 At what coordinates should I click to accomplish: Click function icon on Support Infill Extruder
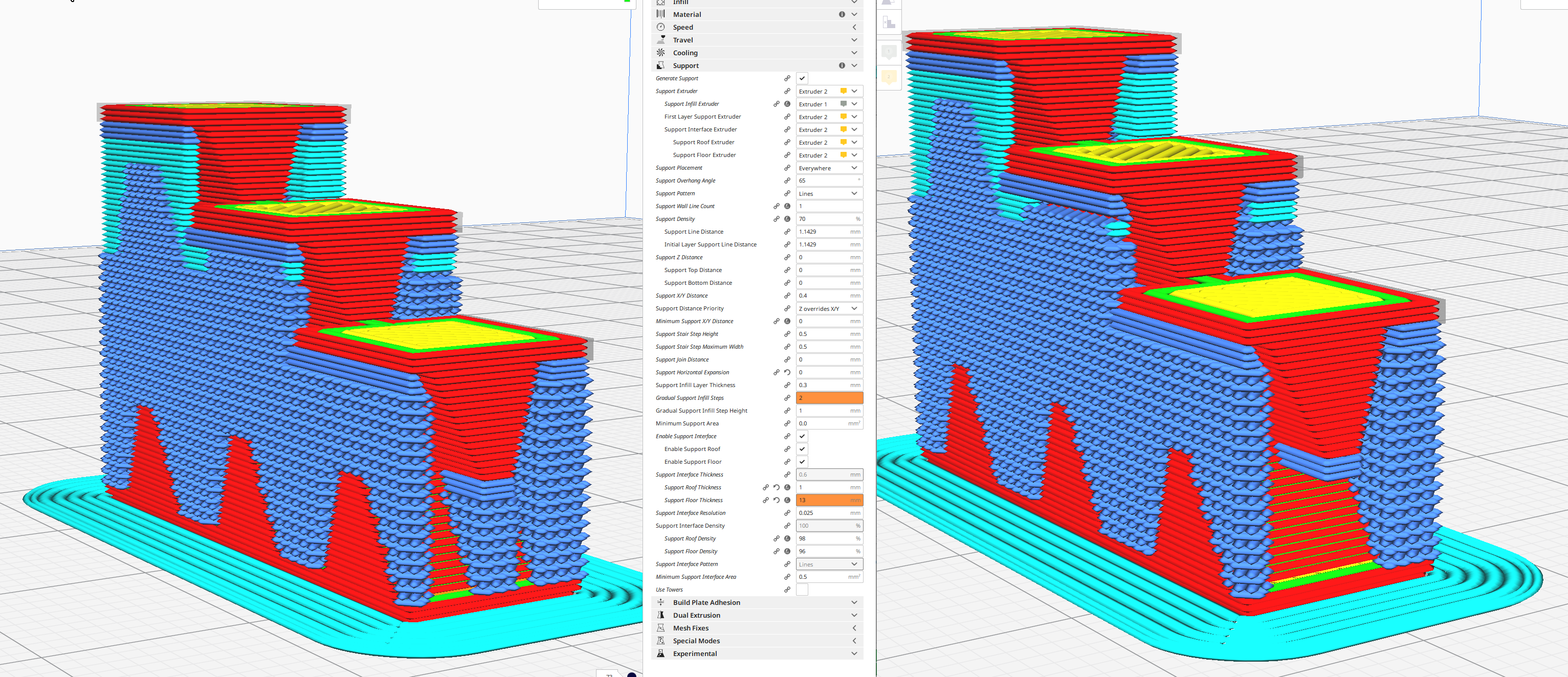coord(787,104)
